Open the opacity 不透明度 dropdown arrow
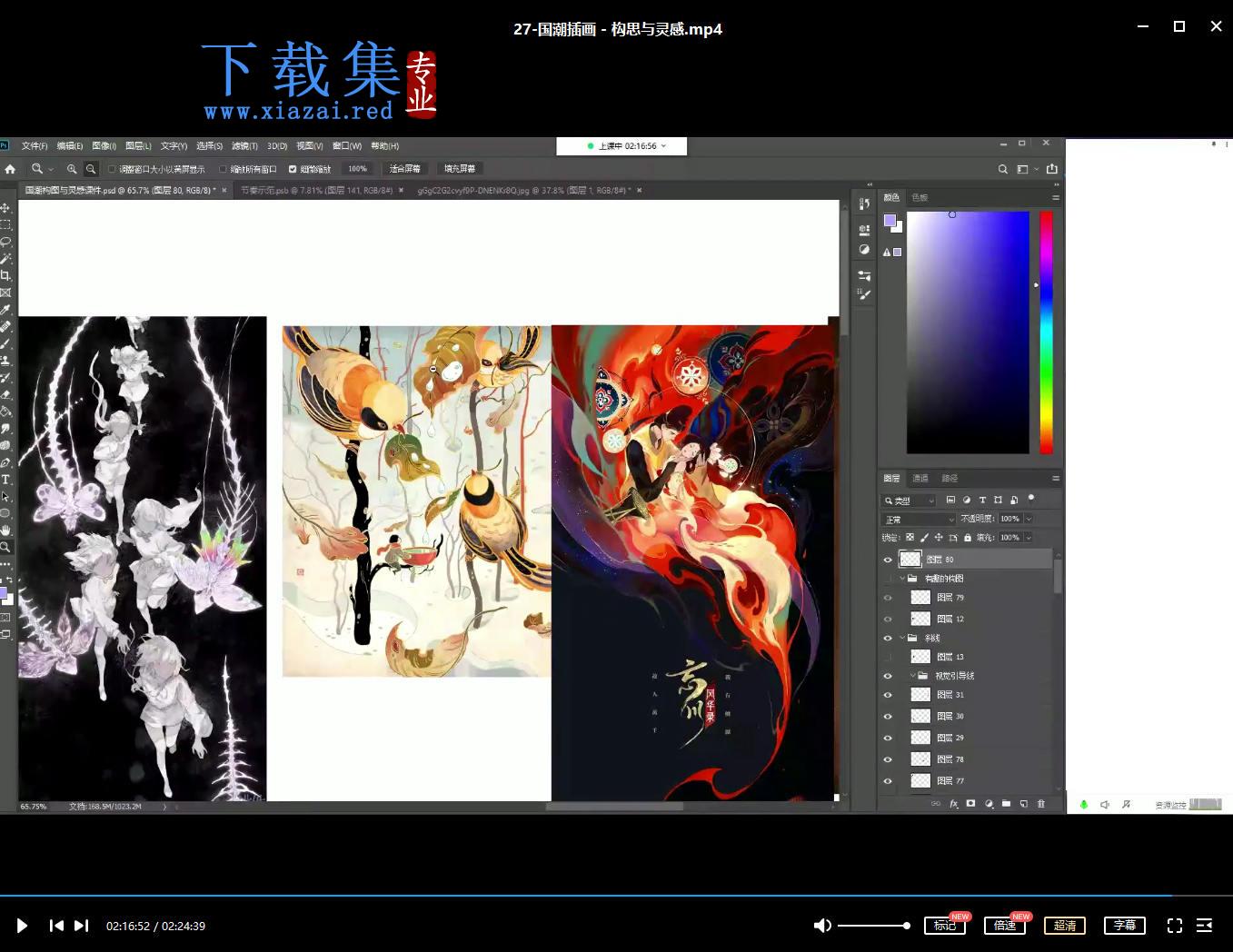Viewport: 1233px width, 952px height. pos(1029,519)
